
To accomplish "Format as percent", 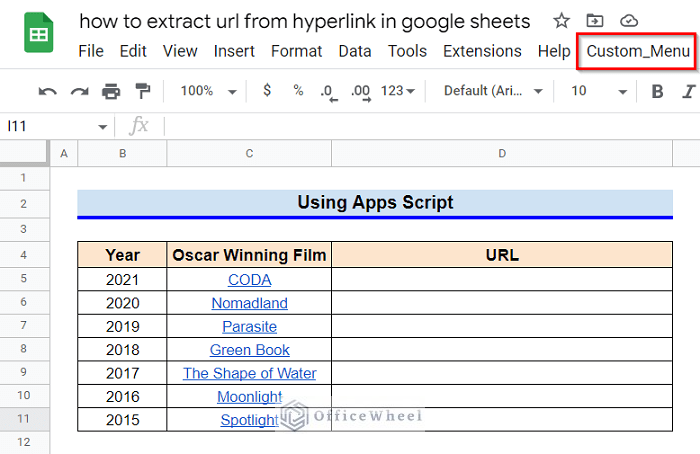I will click(298, 91).
